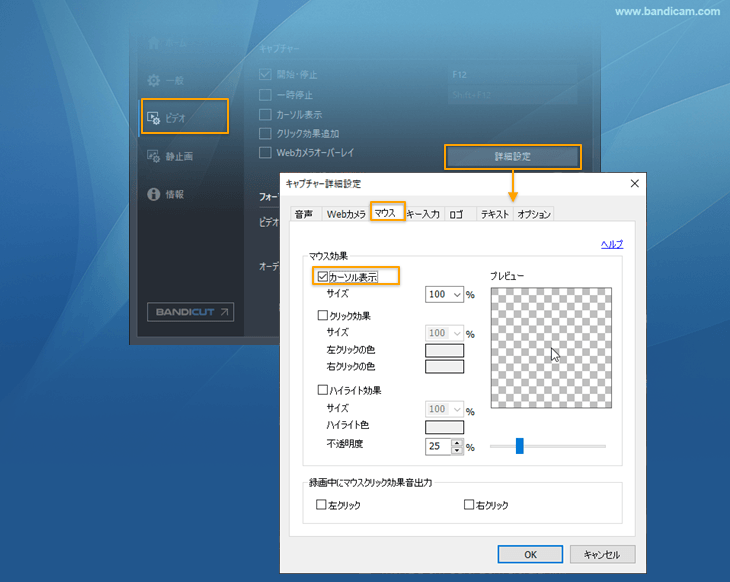Screen dimensions: 730x582
Task: Uncheck カーソル表示 in マウス効果 group
Action: tap(323, 277)
